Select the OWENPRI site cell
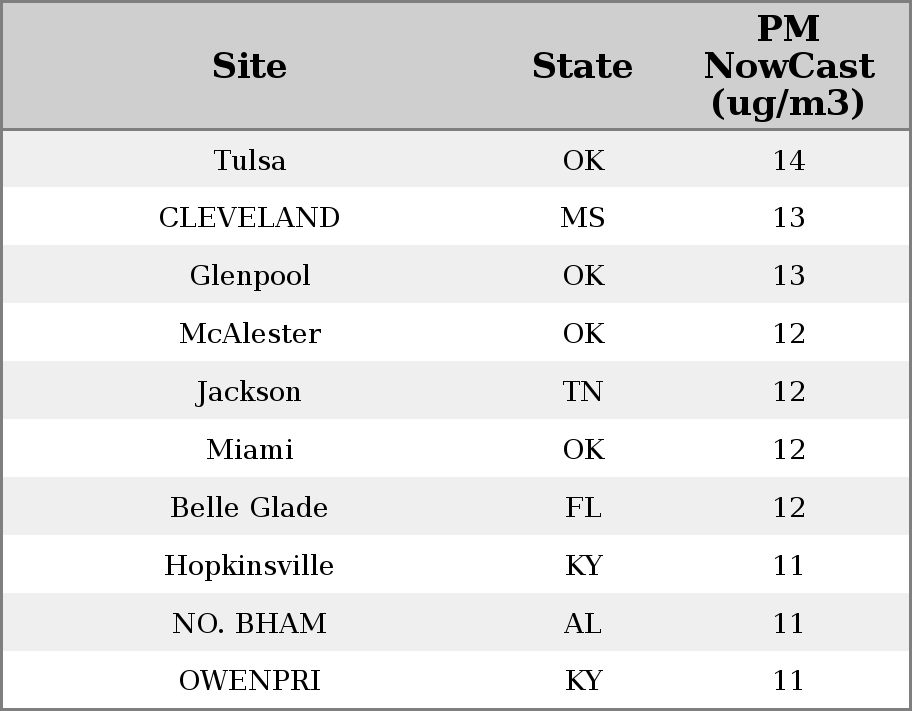912x711 pixels. coord(250,681)
